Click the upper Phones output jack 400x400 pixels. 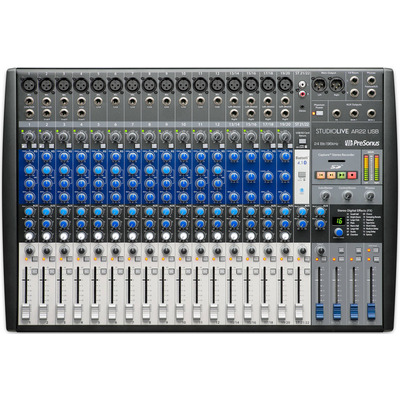(371, 80)
